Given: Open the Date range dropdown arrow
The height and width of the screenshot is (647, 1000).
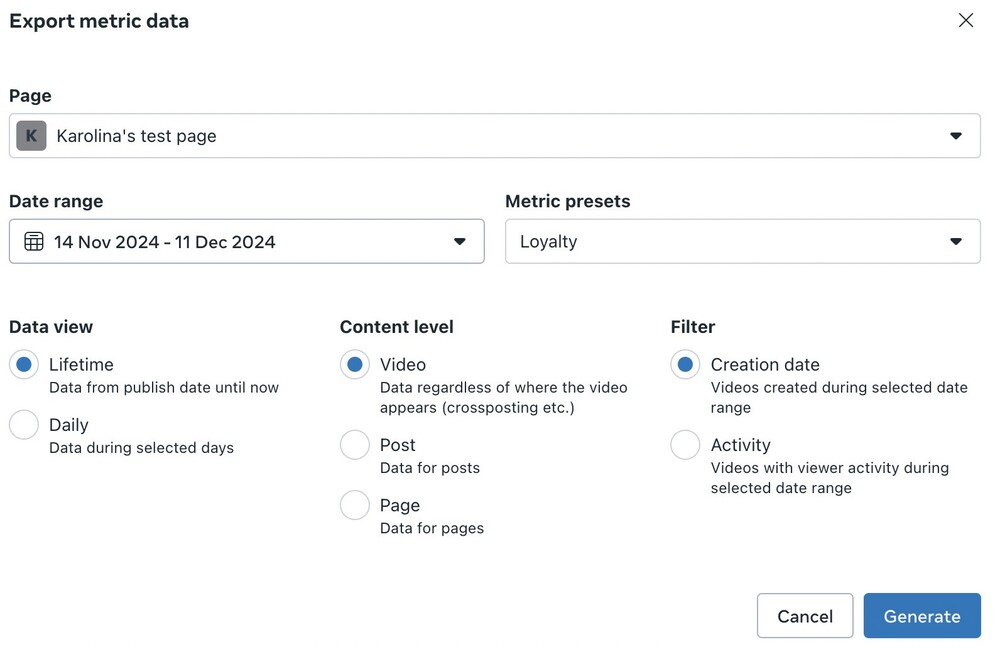Looking at the screenshot, I should 459,242.
